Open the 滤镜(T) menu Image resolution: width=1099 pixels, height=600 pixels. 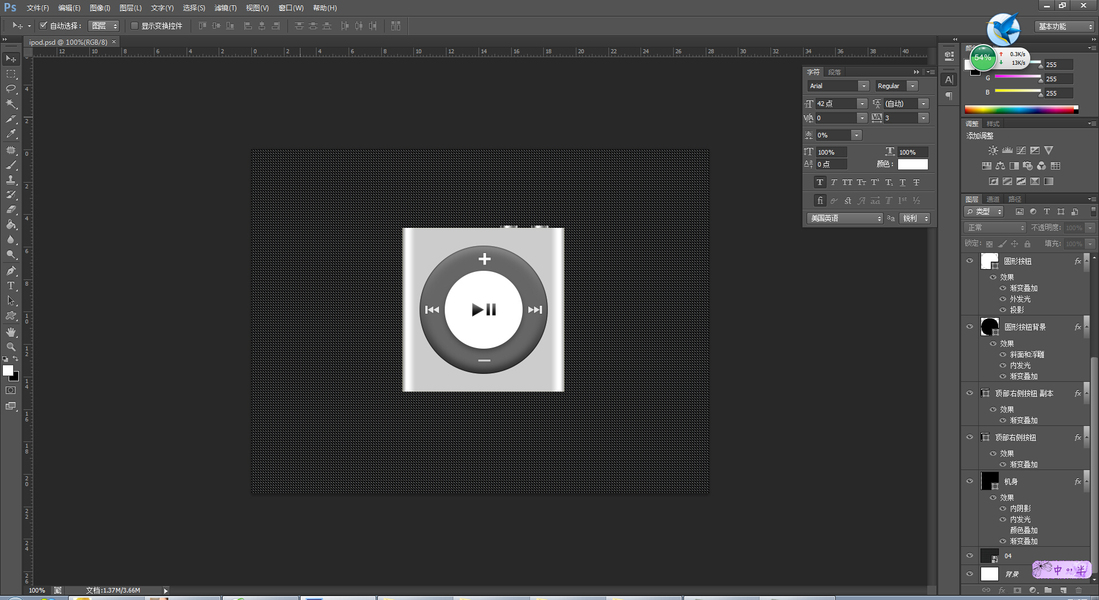coord(225,8)
